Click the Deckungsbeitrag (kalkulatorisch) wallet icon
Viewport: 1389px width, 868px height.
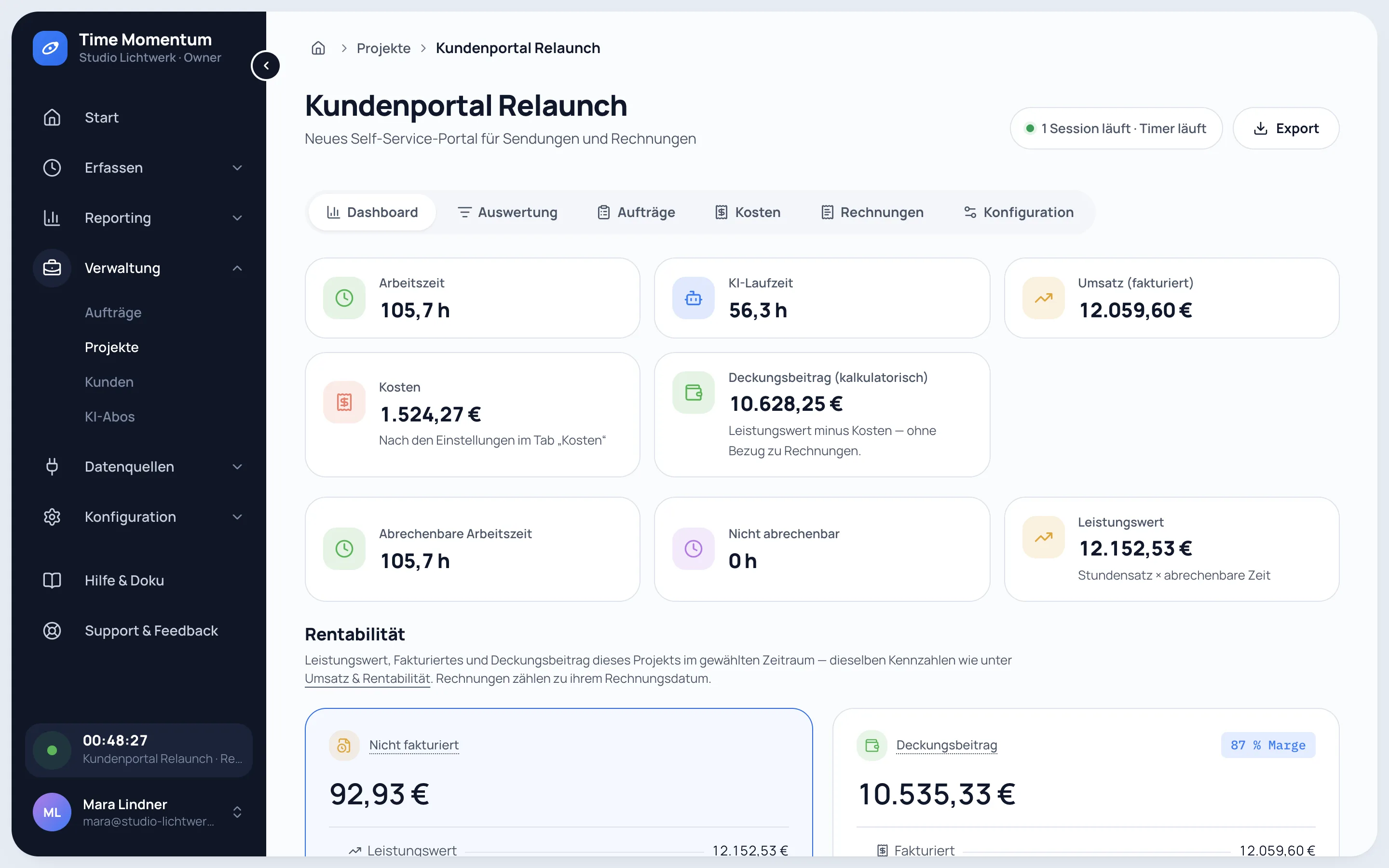(x=694, y=393)
